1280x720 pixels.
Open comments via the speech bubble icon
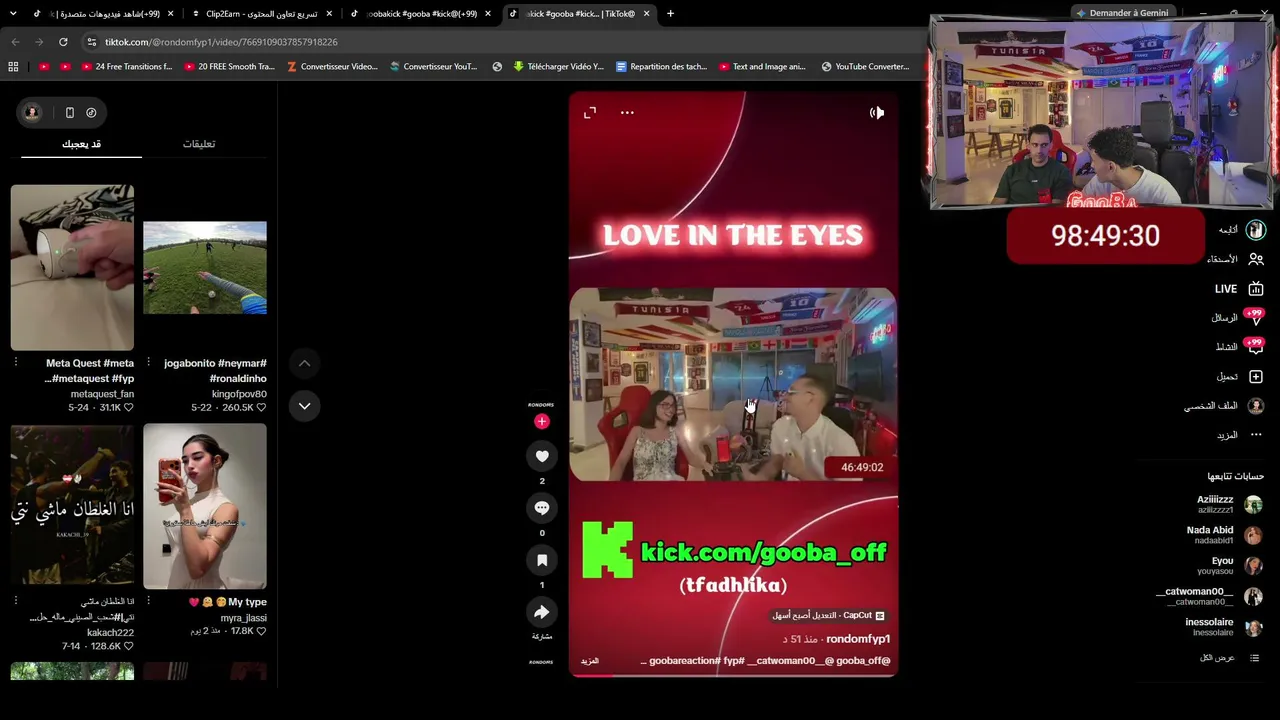pyautogui.click(x=542, y=508)
